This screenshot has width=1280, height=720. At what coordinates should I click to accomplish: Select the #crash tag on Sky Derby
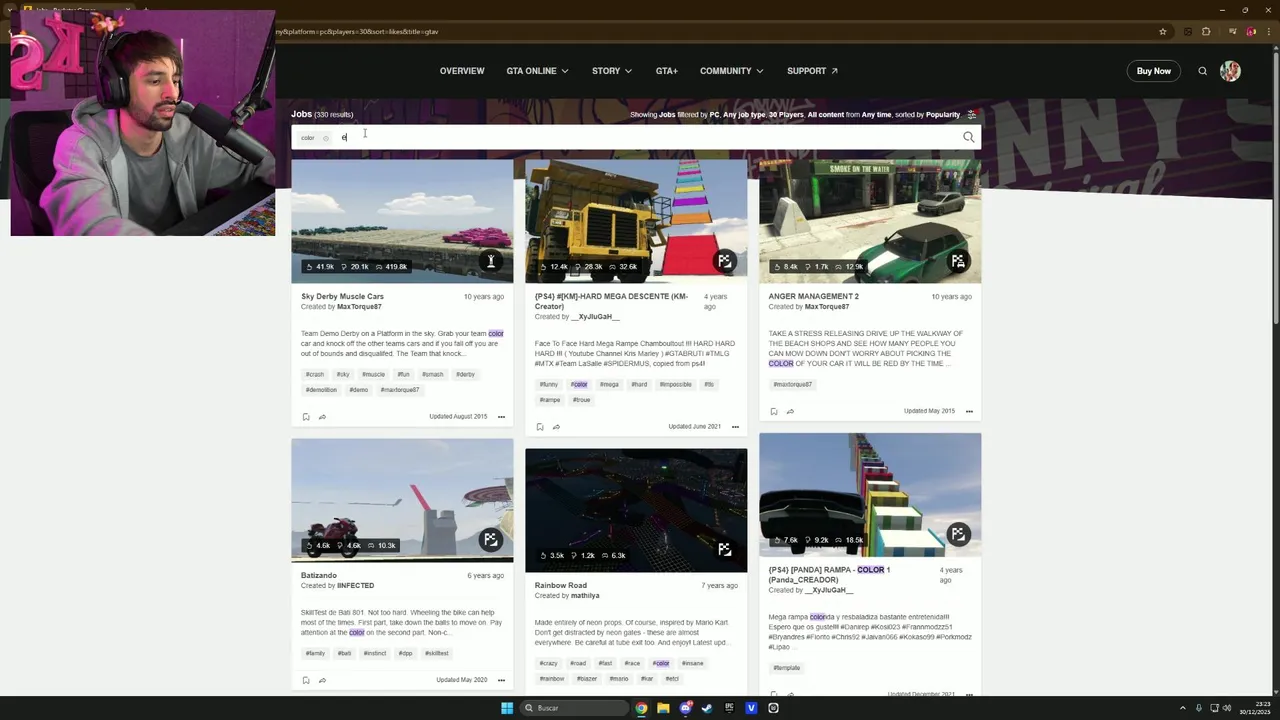[315, 374]
